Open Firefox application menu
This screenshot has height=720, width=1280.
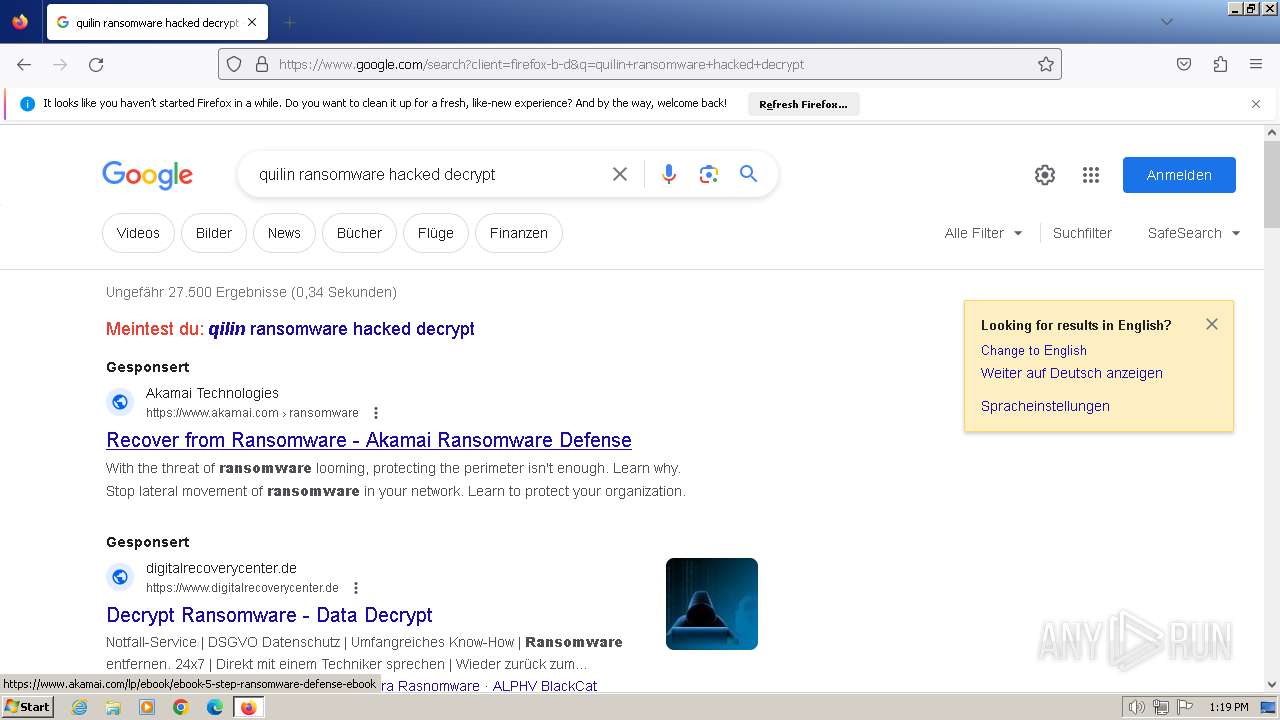tap(1256, 64)
